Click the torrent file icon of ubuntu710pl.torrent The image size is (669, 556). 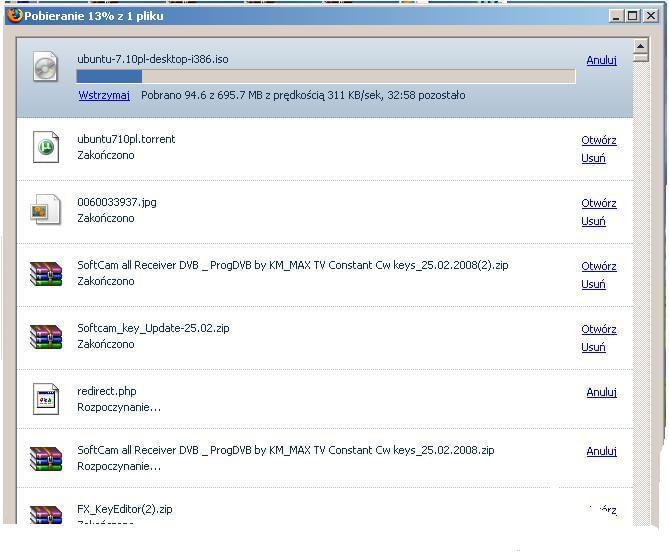tap(46, 147)
